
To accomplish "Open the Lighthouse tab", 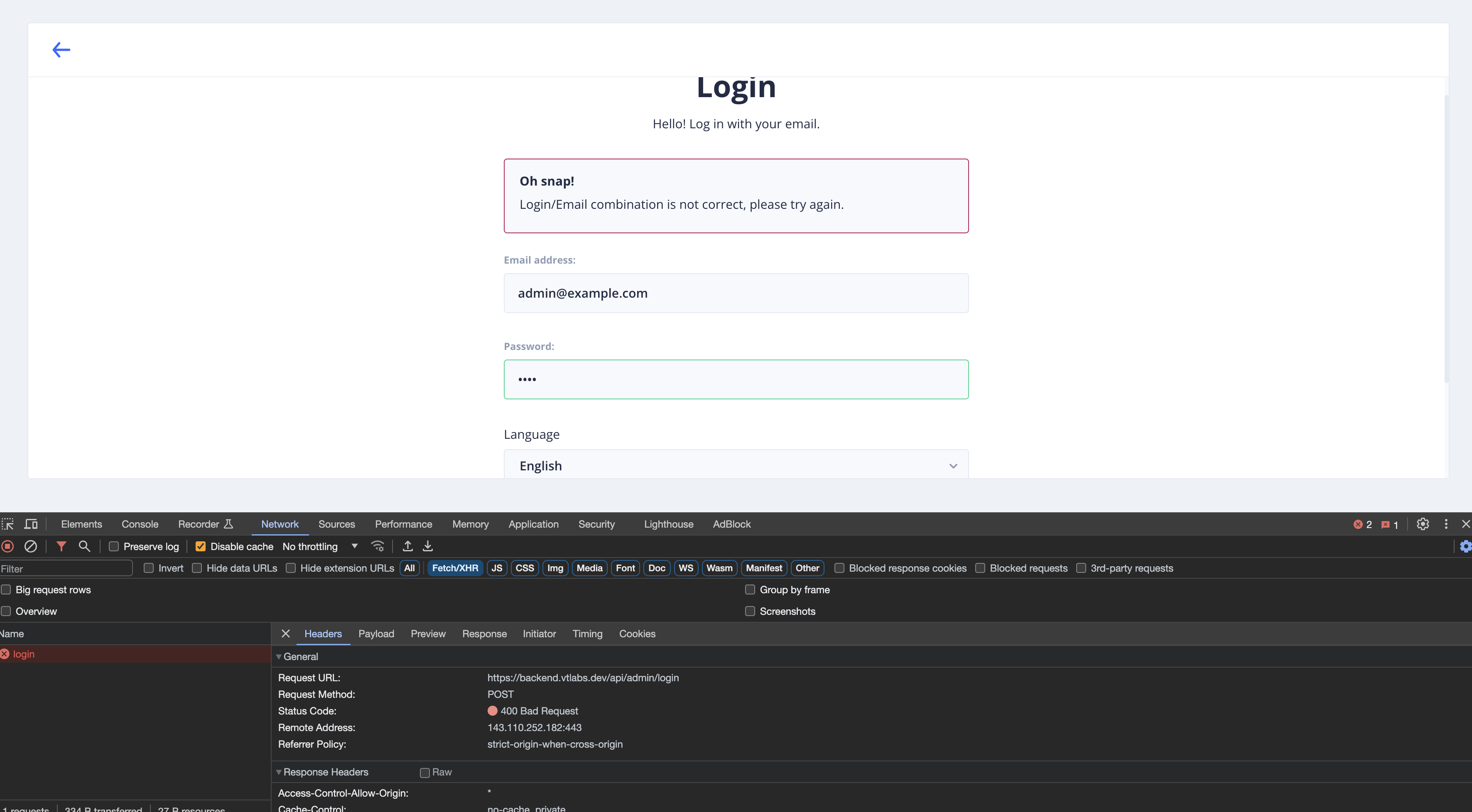I will pos(669,524).
